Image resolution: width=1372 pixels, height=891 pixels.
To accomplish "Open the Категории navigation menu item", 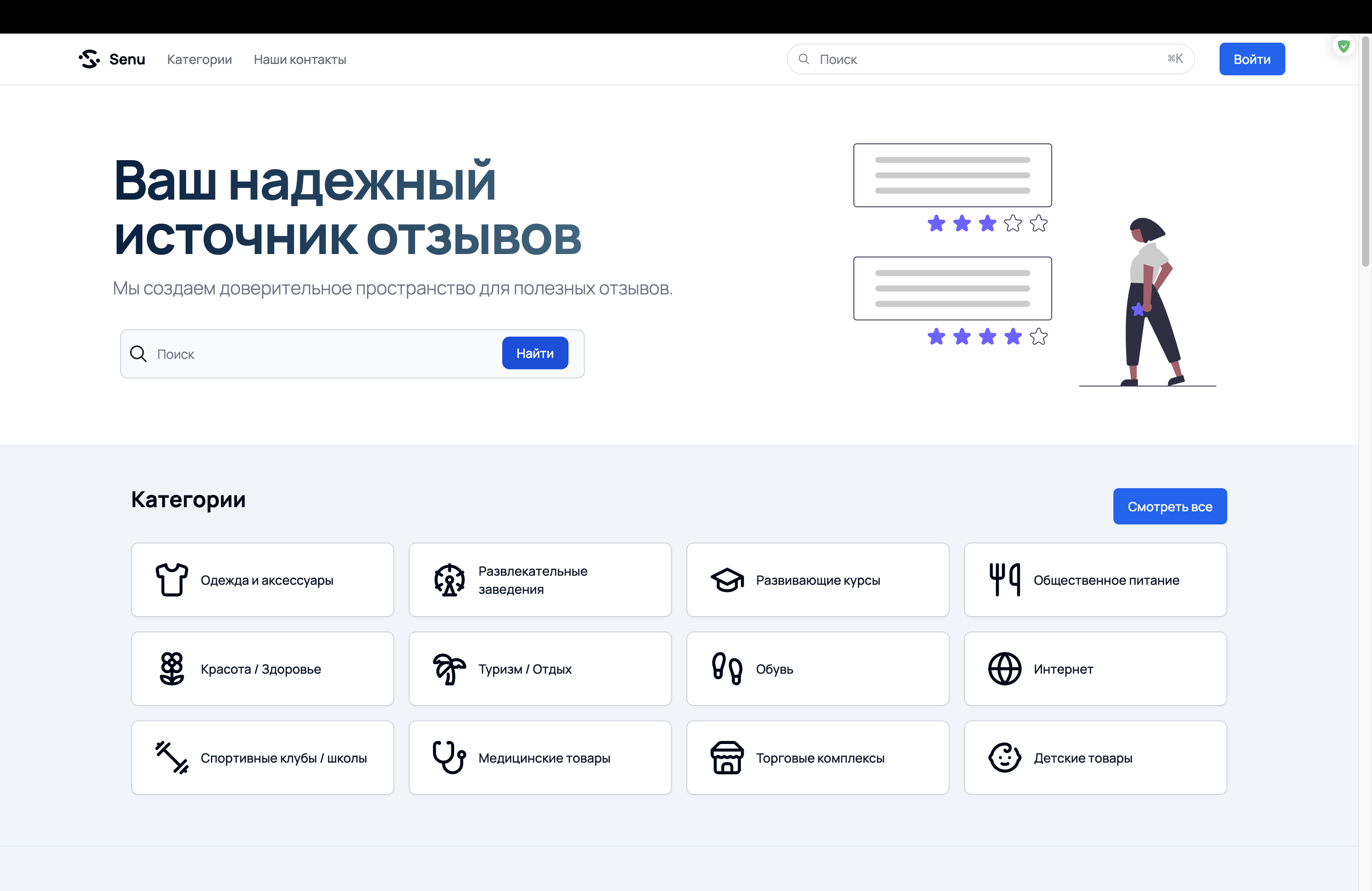I will point(200,59).
